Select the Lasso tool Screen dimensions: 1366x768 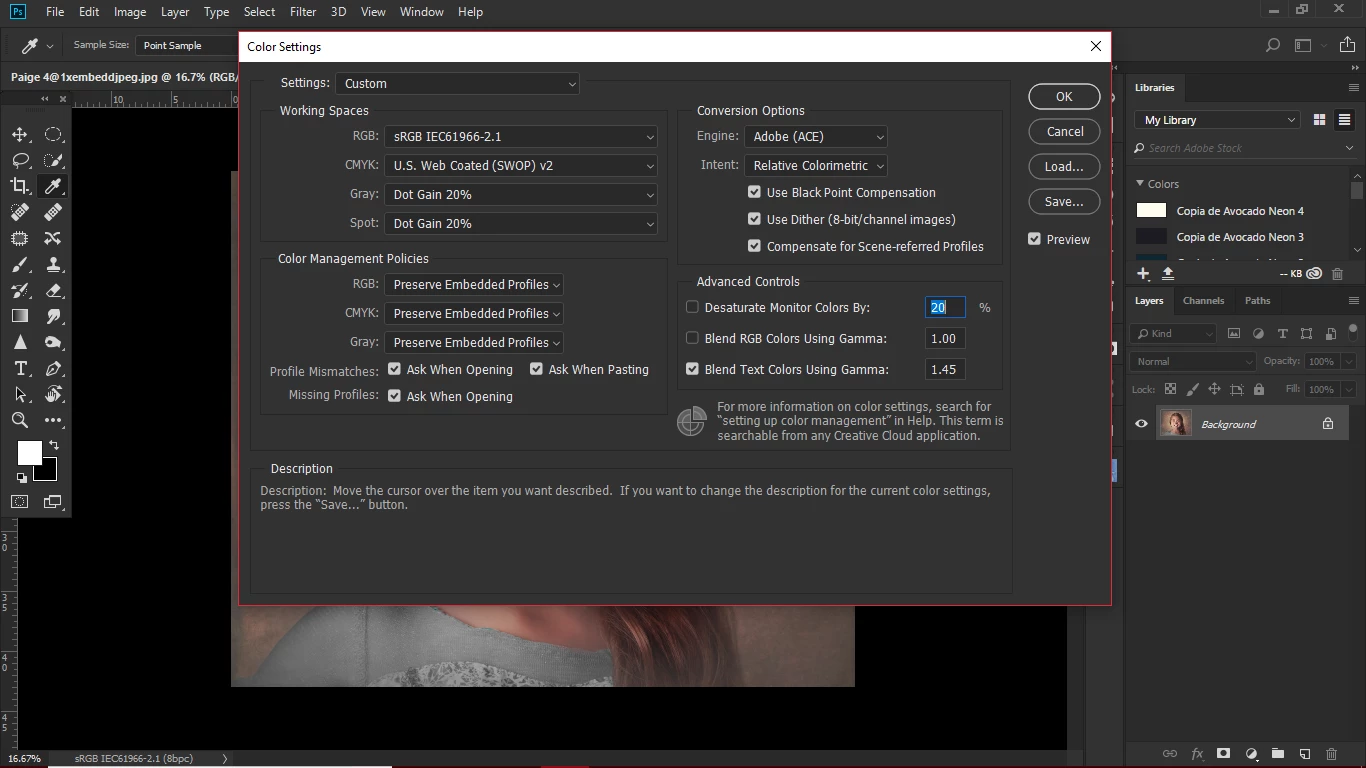click(20, 160)
